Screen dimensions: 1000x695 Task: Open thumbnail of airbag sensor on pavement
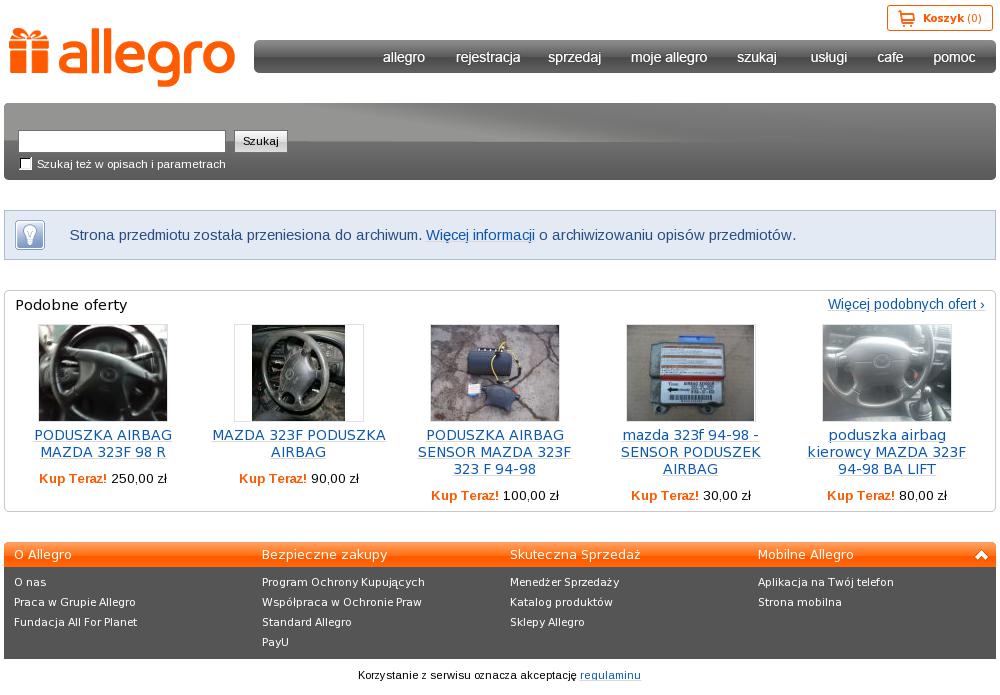coord(495,373)
